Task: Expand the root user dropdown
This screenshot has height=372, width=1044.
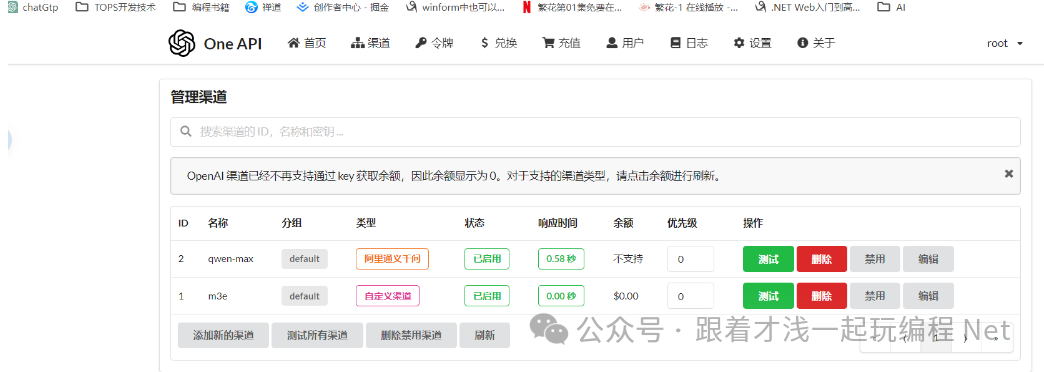Action: click(x=1005, y=43)
